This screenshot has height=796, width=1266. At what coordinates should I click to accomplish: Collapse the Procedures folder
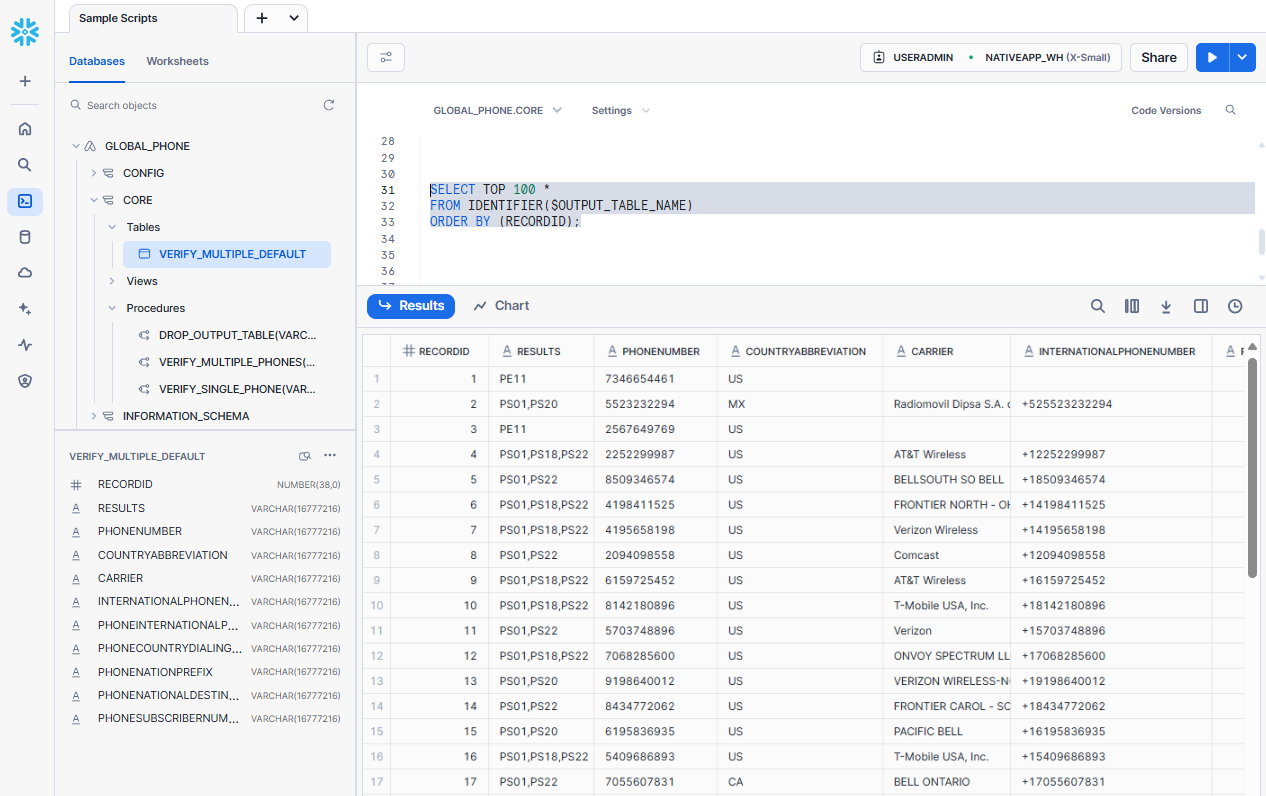pyautogui.click(x=112, y=308)
